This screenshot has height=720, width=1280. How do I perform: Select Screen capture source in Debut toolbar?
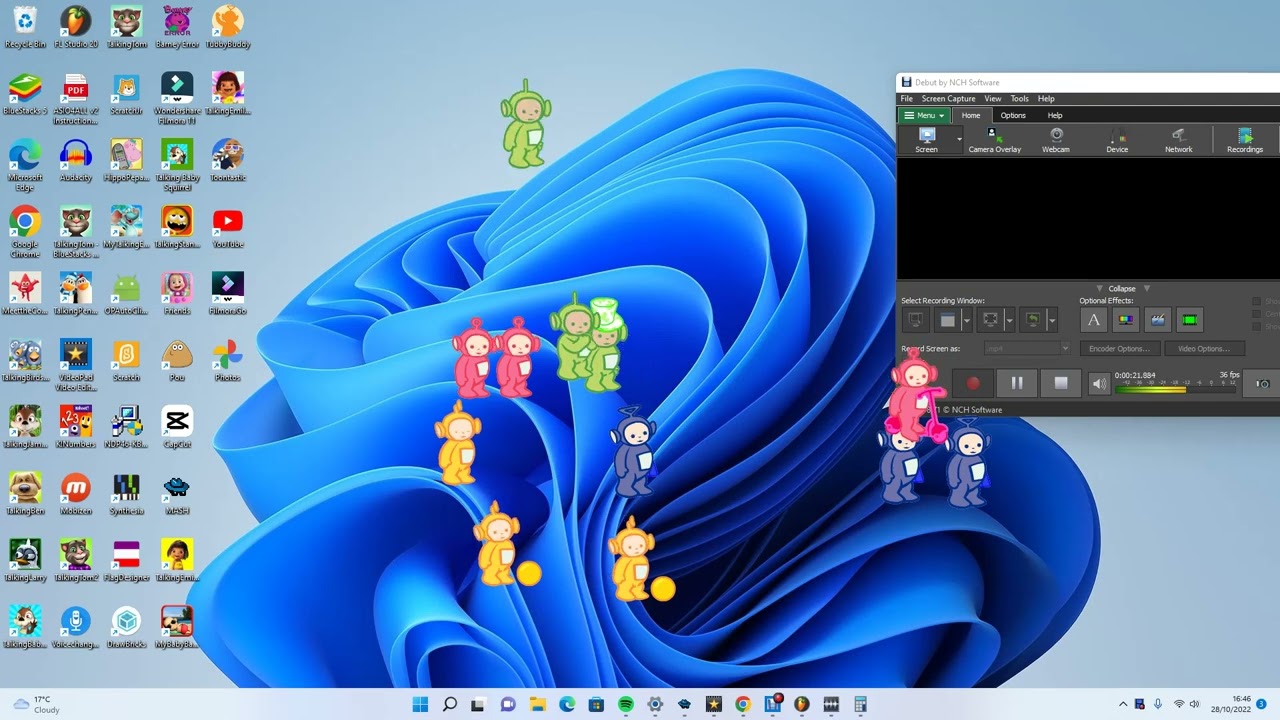927,140
